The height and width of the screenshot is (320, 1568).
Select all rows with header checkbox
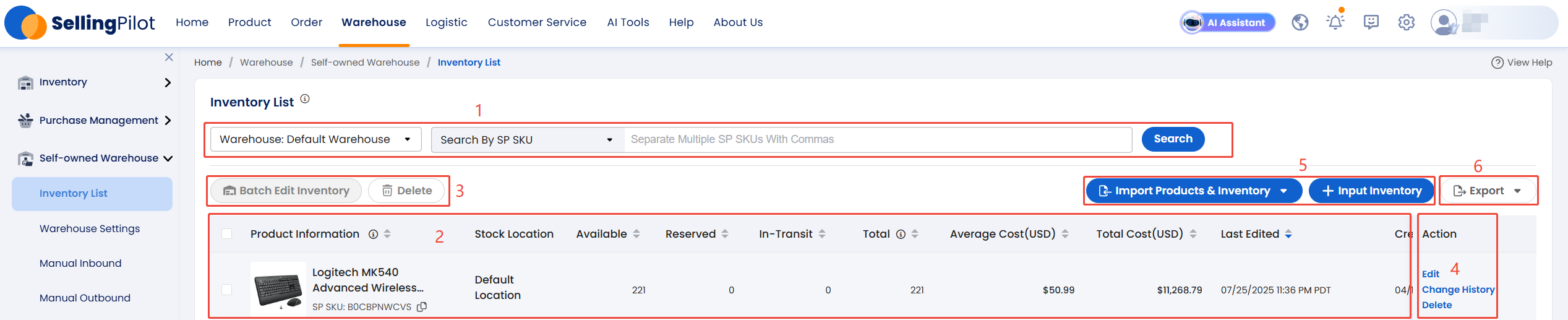(x=227, y=234)
